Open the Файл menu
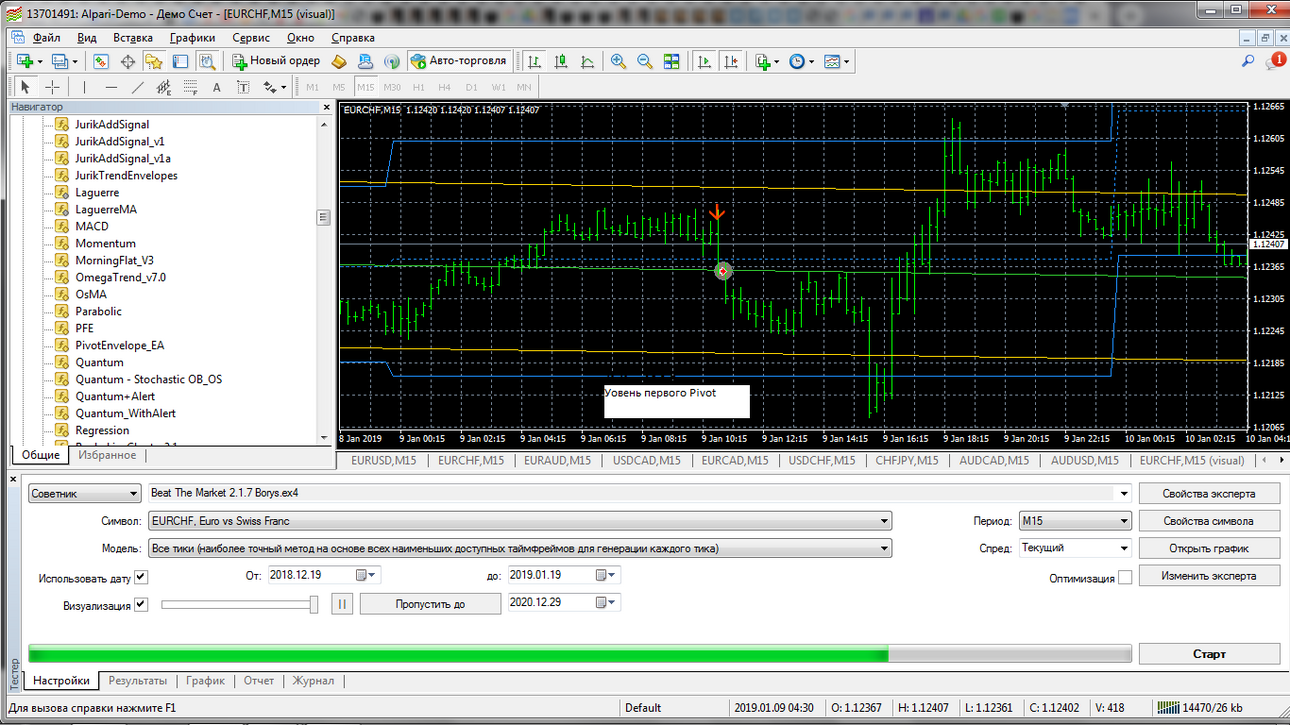 46,37
